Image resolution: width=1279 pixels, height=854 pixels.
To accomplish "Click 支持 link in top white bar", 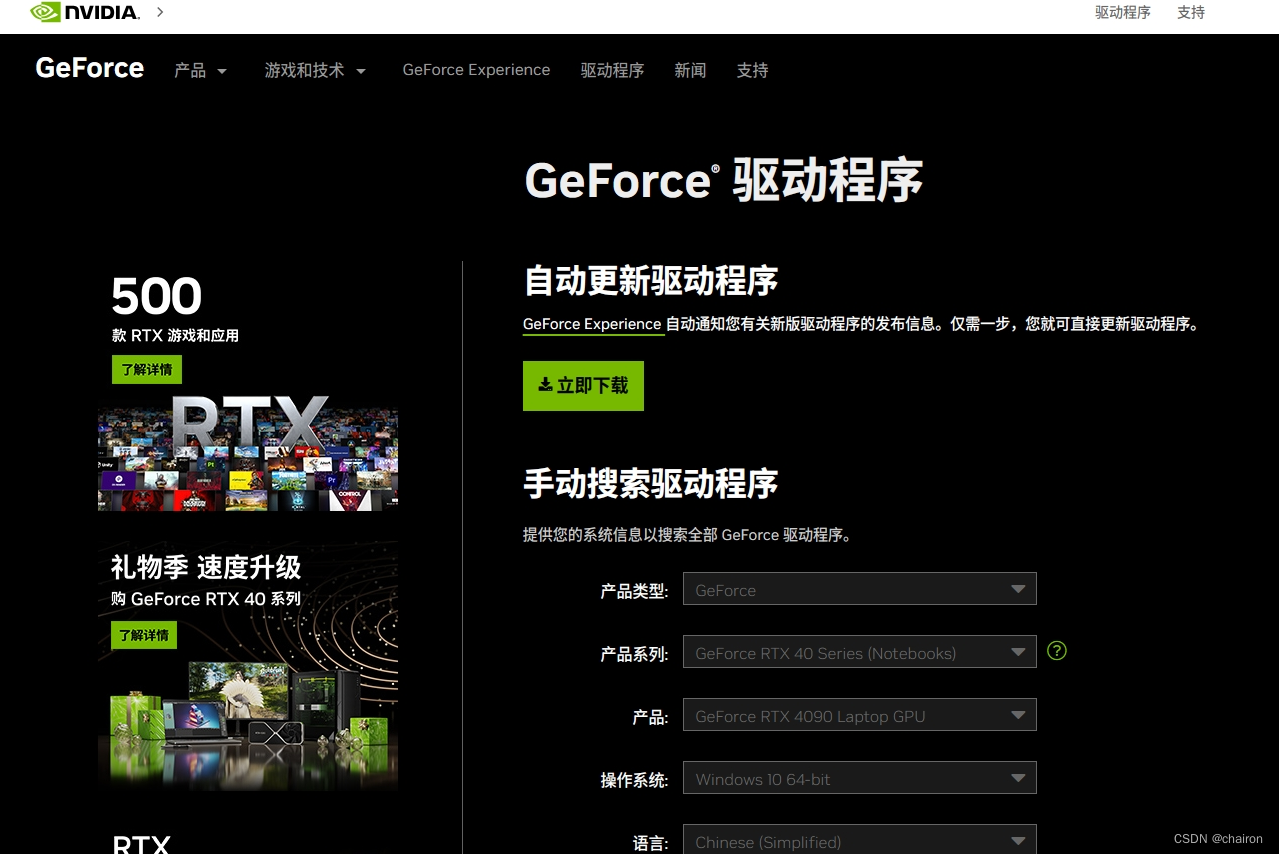I will (1191, 12).
